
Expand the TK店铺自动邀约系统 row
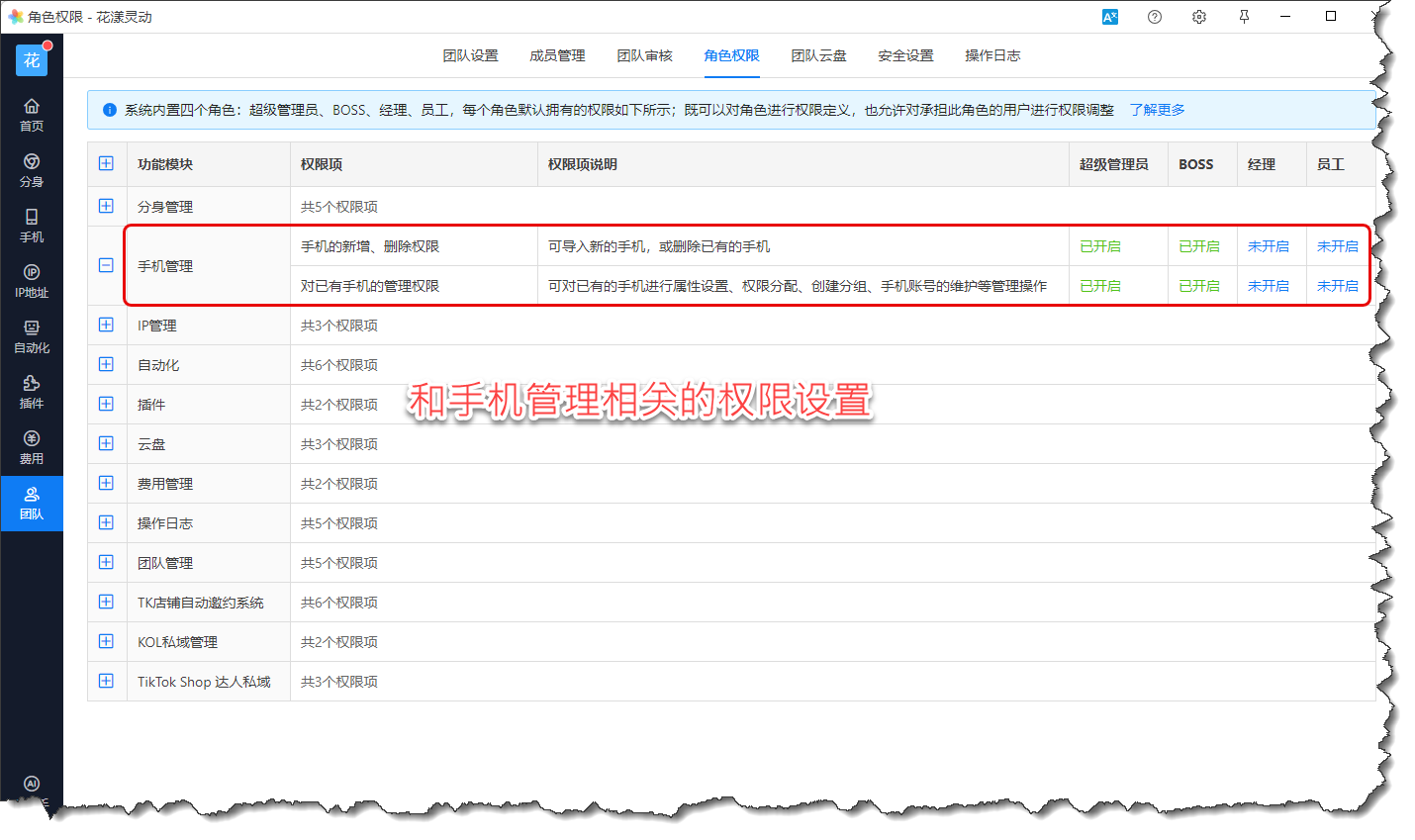pyautogui.click(x=106, y=602)
